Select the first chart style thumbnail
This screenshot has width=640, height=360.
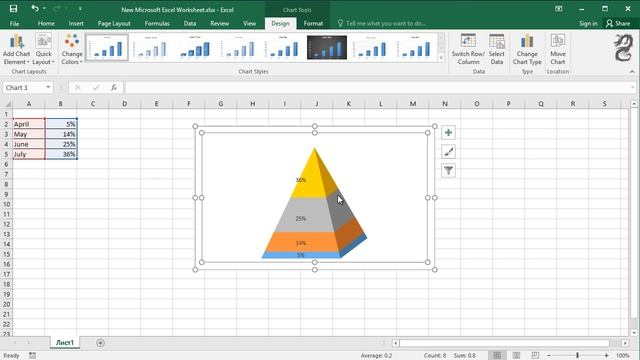coord(107,47)
